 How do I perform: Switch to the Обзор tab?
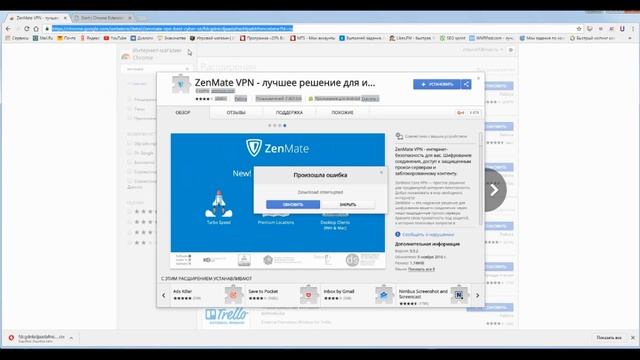click(x=183, y=112)
